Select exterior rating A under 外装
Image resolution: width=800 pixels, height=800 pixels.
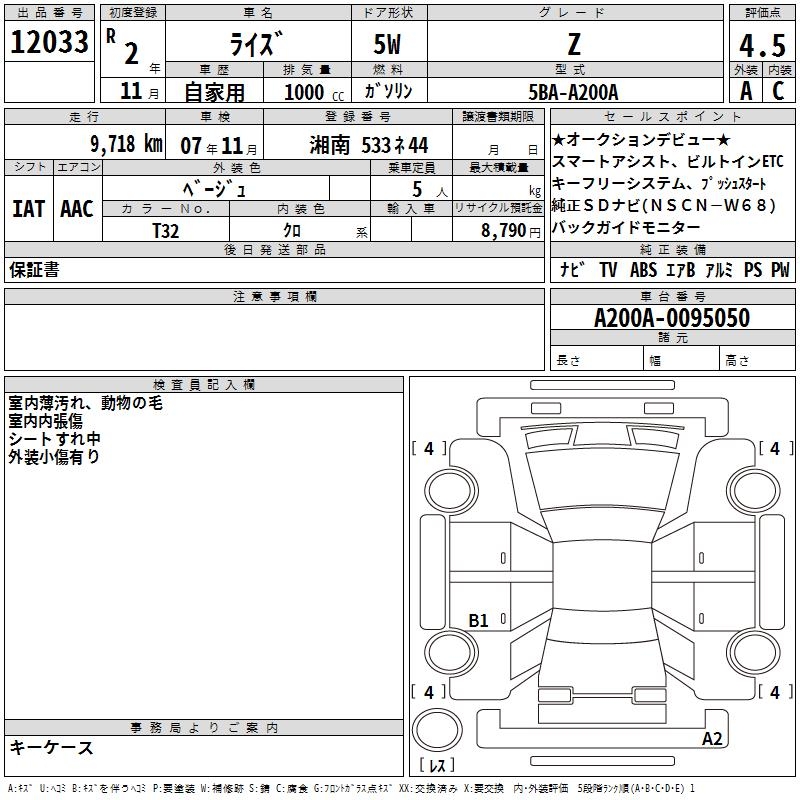746,91
